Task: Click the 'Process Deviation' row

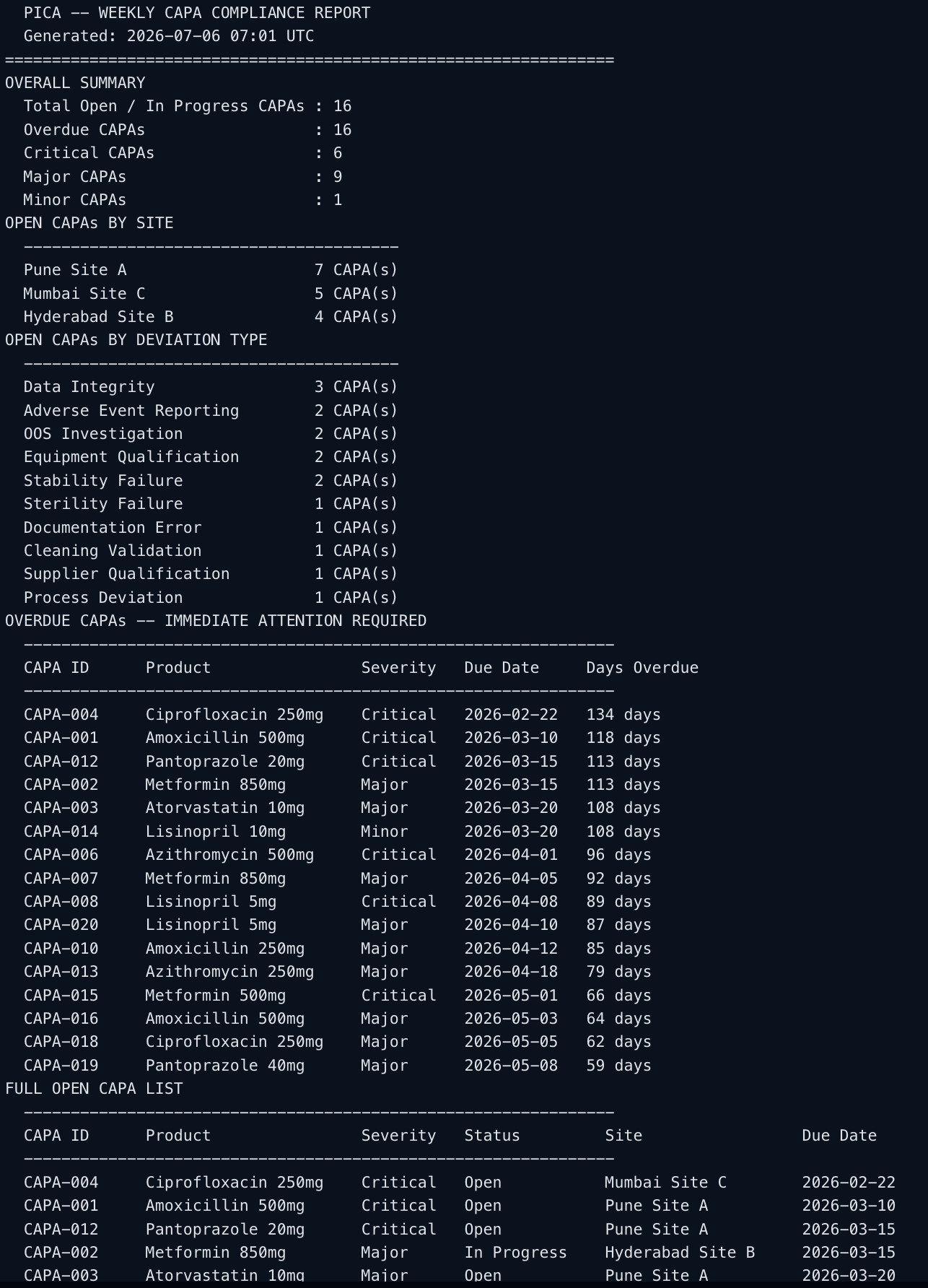Action: click(211, 598)
